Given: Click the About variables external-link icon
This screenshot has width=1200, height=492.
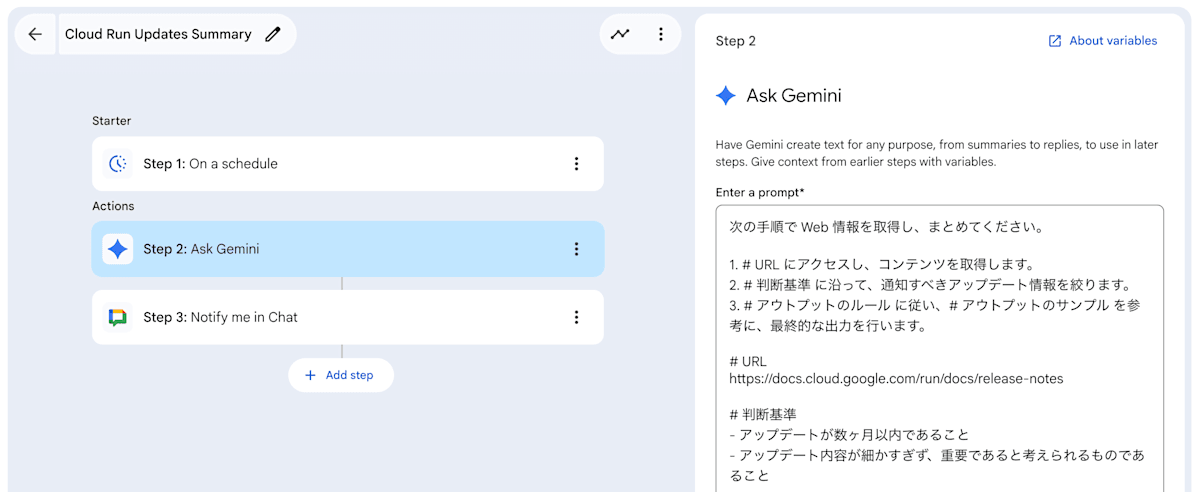Looking at the screenshot, I should tap(1055, 41).
